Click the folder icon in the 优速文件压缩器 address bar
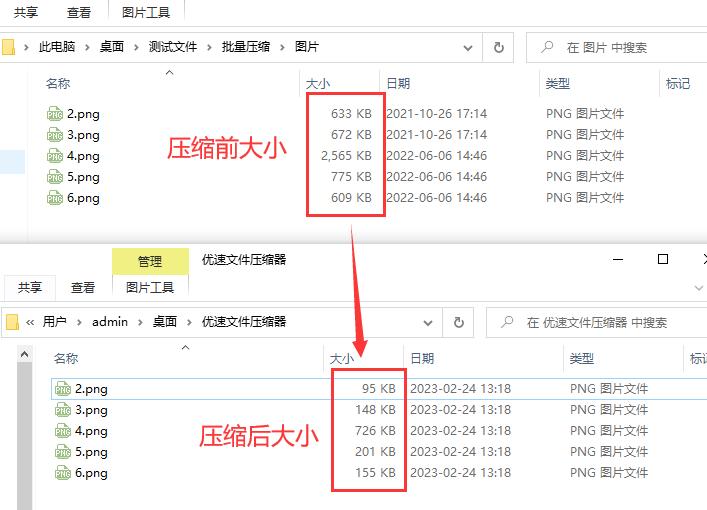 tap(12, 322)
